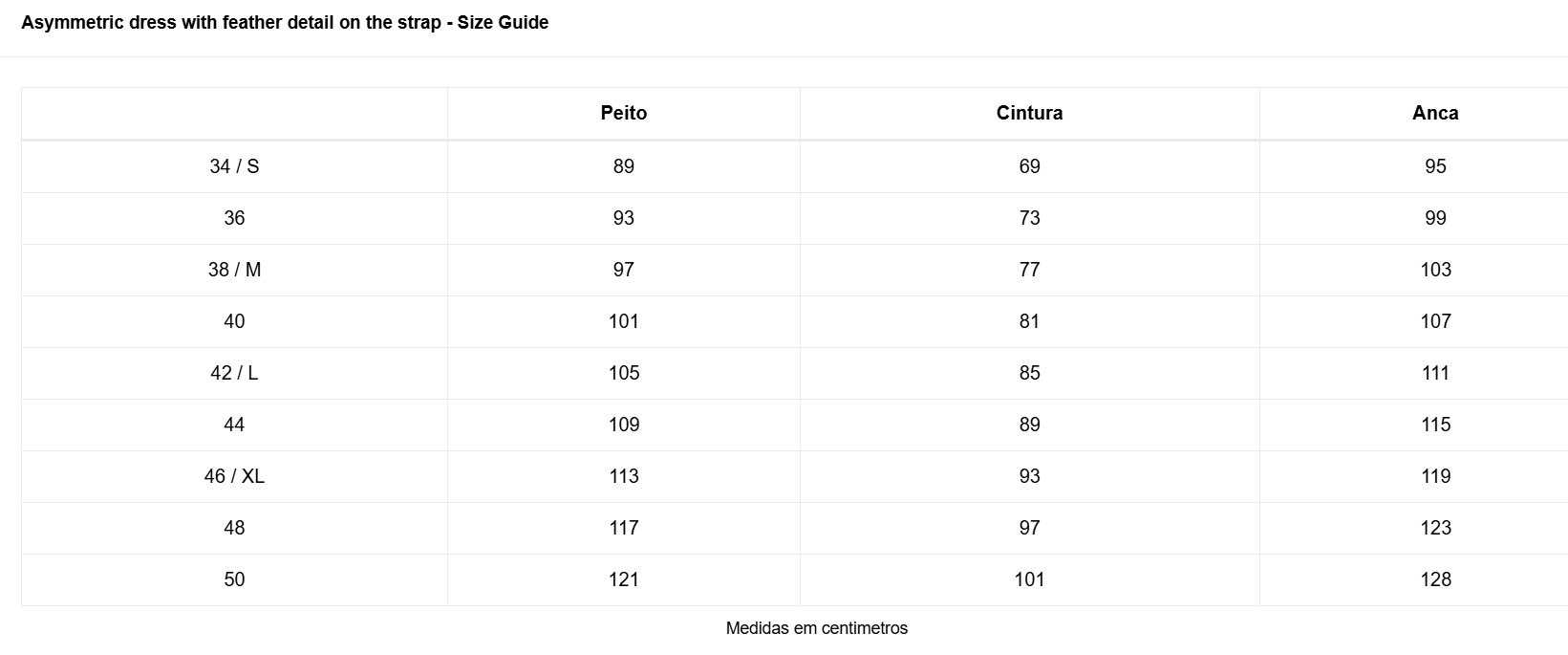Click the Peito column header
The width and height of the screenshot is (1568, 655).
(623, 113)
